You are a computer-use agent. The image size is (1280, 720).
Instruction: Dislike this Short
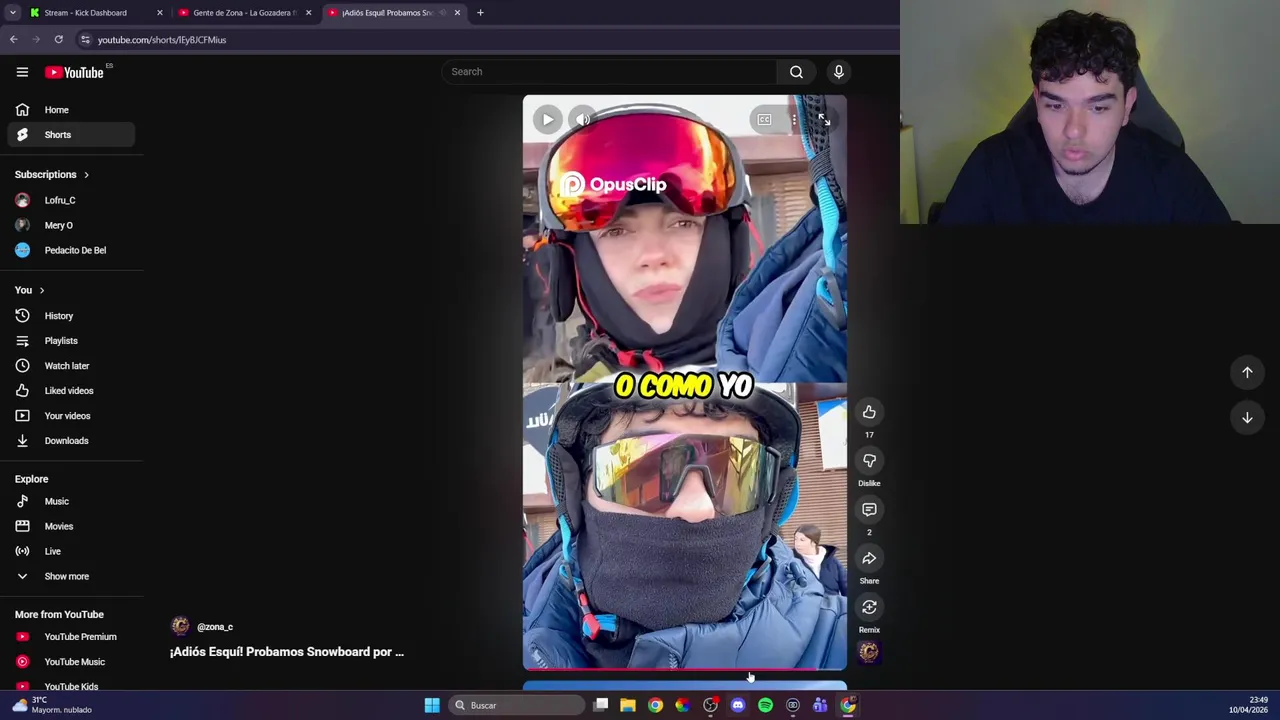pos(869,461)
